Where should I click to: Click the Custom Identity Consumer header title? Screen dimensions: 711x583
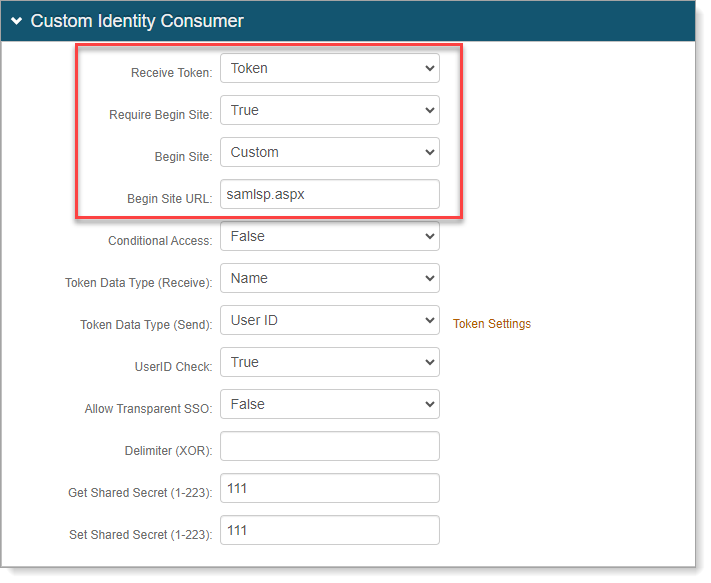tap(137, 21)
